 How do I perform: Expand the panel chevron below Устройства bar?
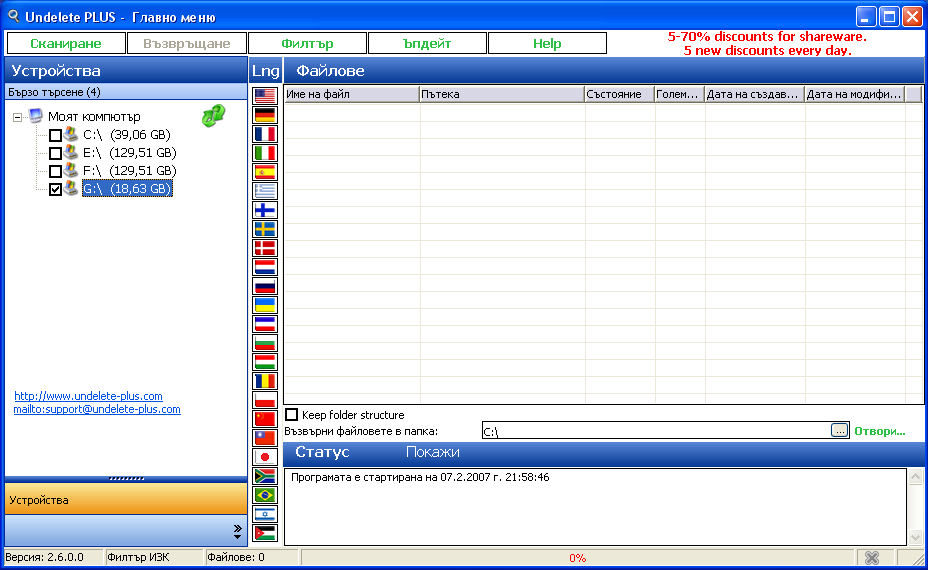[237, 532]
